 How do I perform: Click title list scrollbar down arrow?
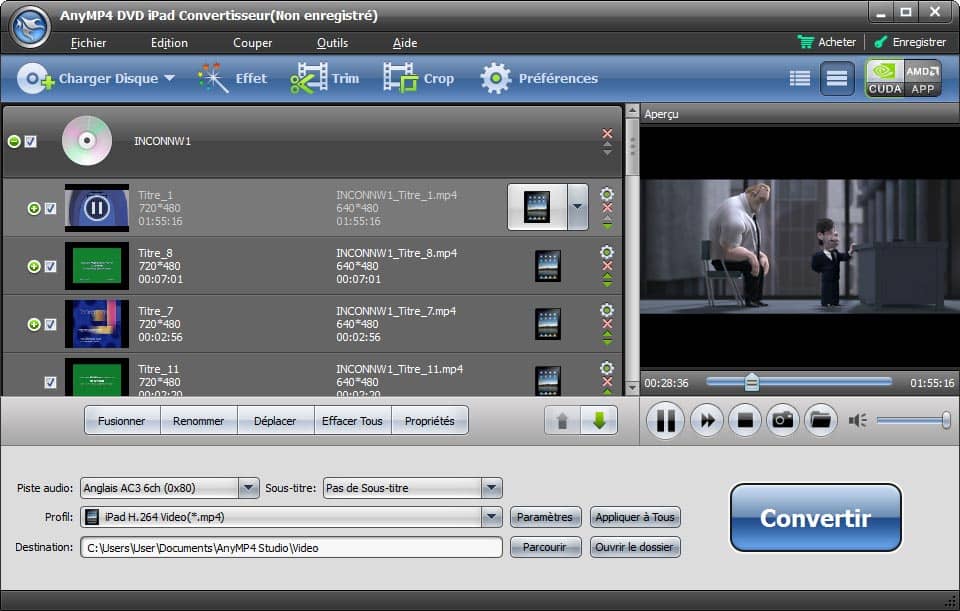[632, 388]
